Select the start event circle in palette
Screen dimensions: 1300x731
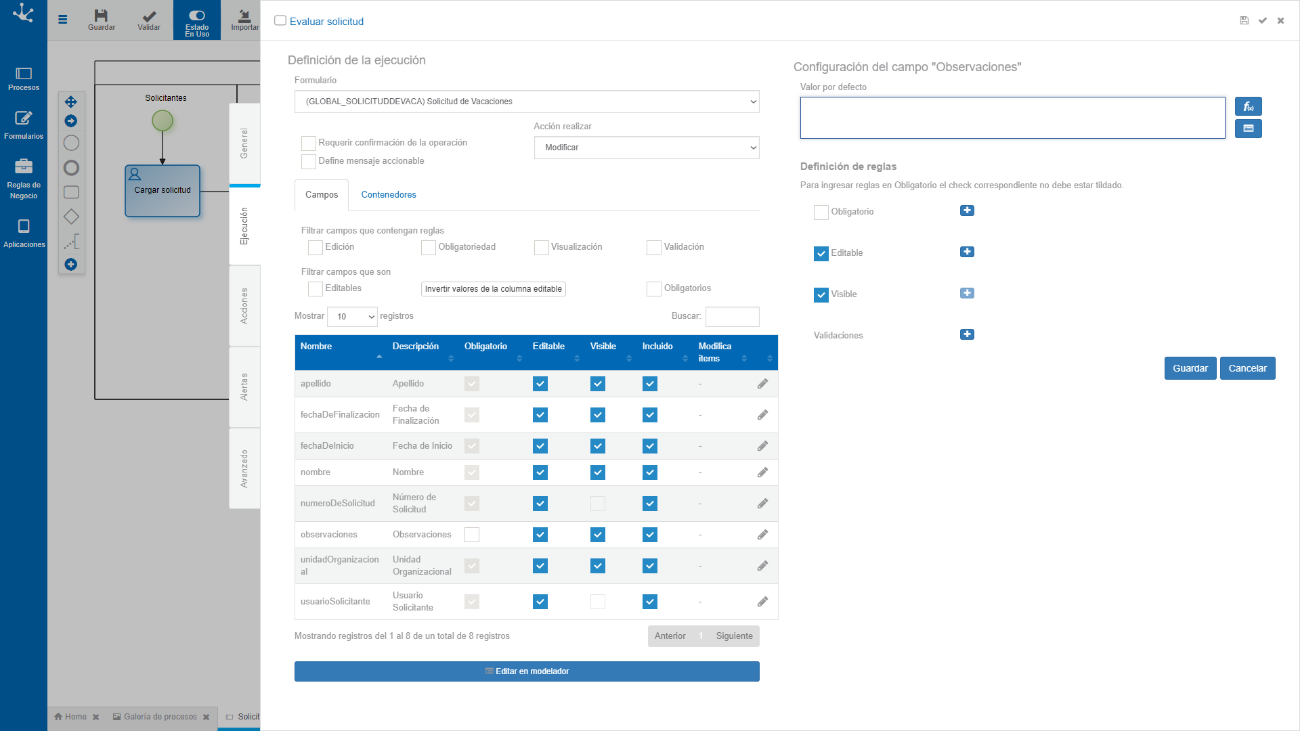coord(71,143)
